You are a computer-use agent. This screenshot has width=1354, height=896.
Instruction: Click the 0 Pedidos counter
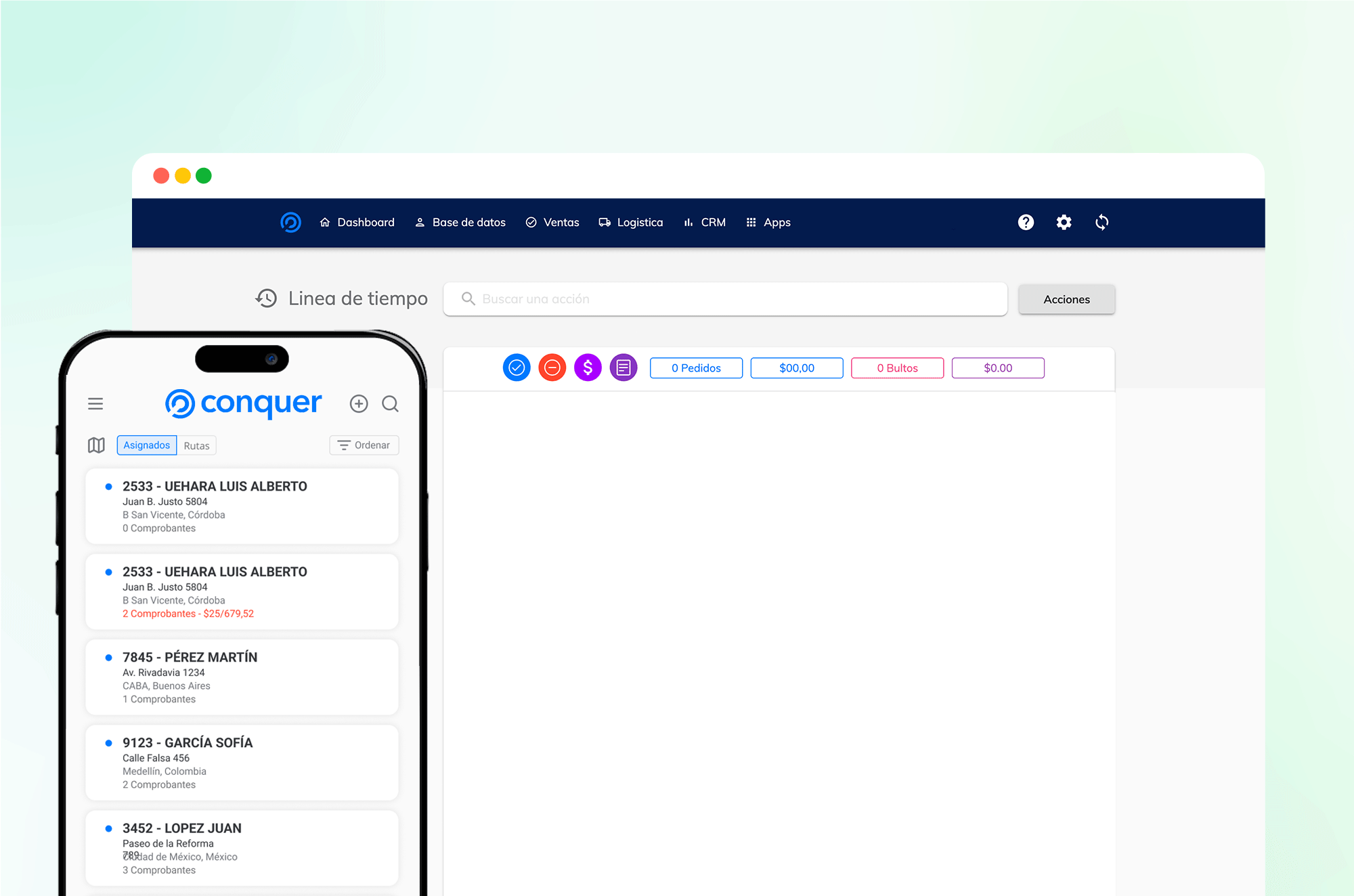[x=696, y=367]
